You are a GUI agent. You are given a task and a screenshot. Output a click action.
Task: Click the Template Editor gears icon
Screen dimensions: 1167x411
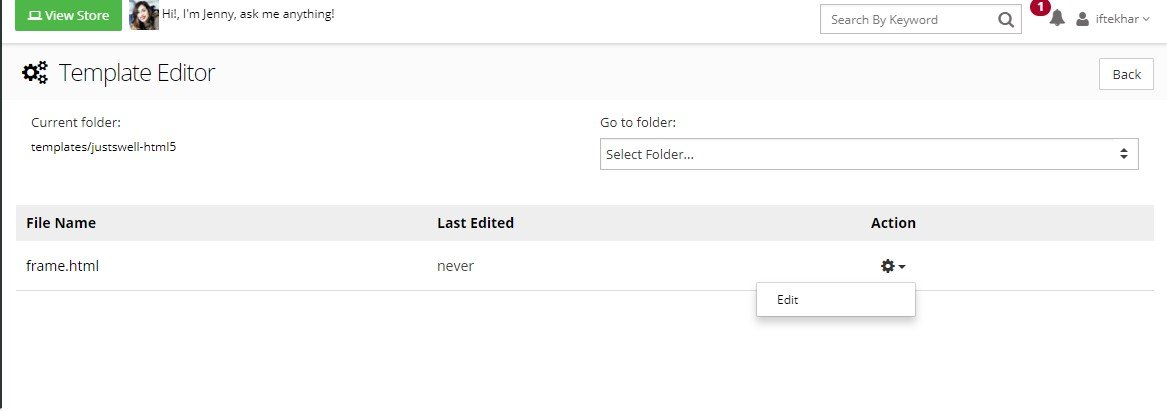[x=34, y=72]
